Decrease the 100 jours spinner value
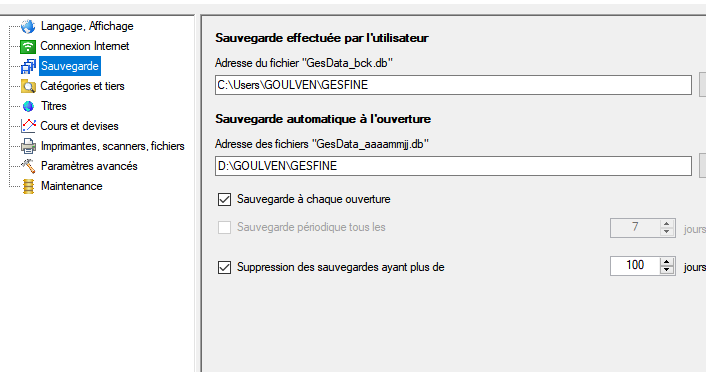706x372 pixels. click(666, 270)
